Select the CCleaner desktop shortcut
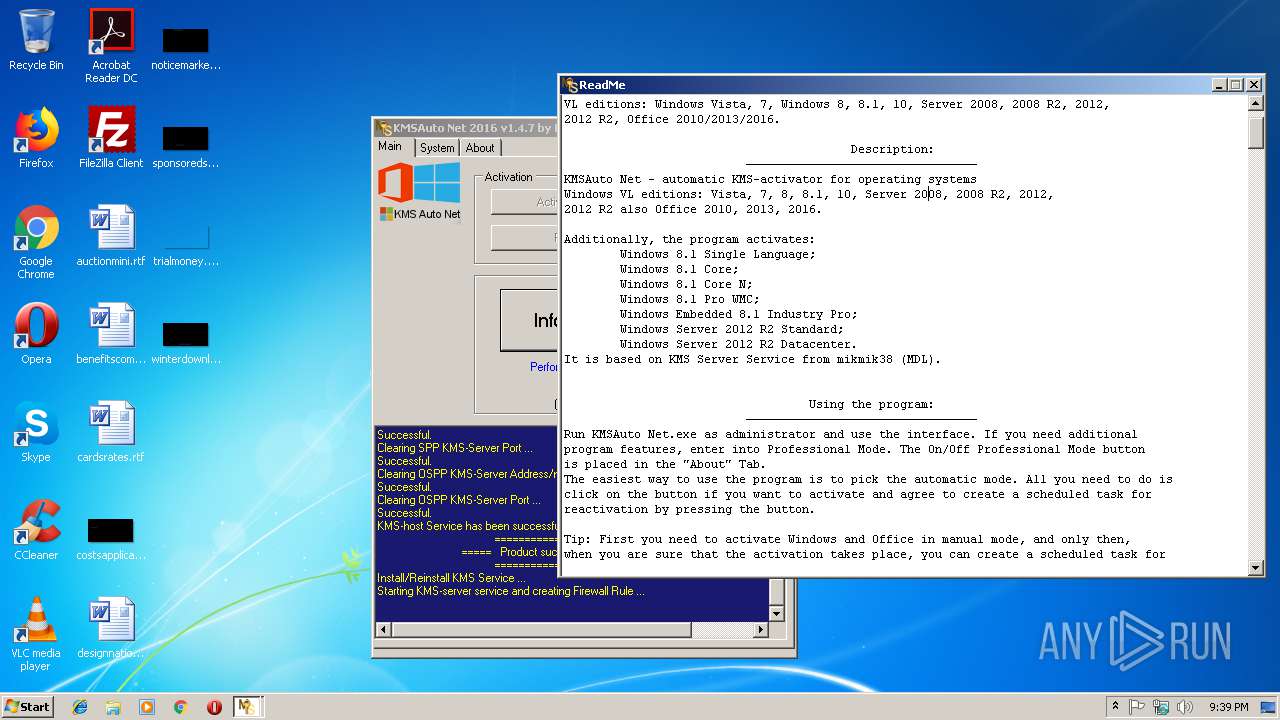Screen dimensions: 1280x720 tap(36, 530)
